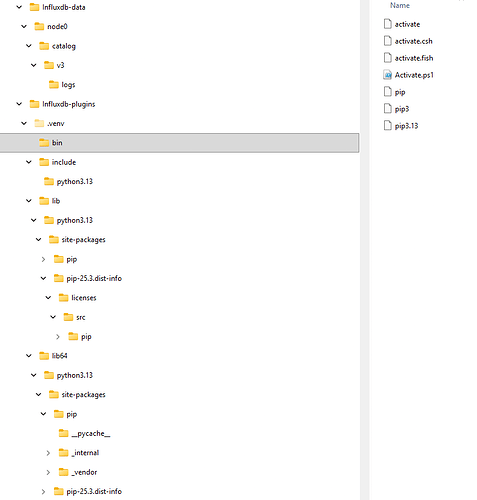Collapse the Influxdb-plugins tree node

pyautogui.click(x=19, y=104)
